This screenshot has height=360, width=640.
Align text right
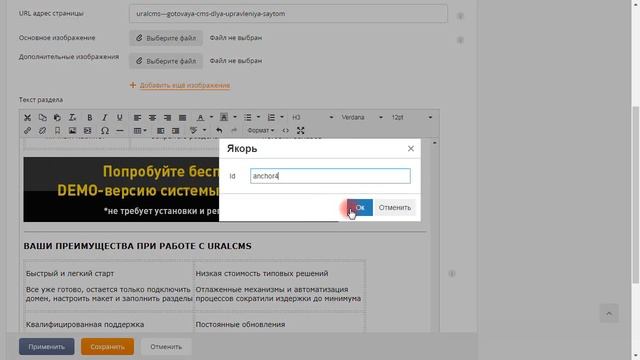(x=167, y=118)
